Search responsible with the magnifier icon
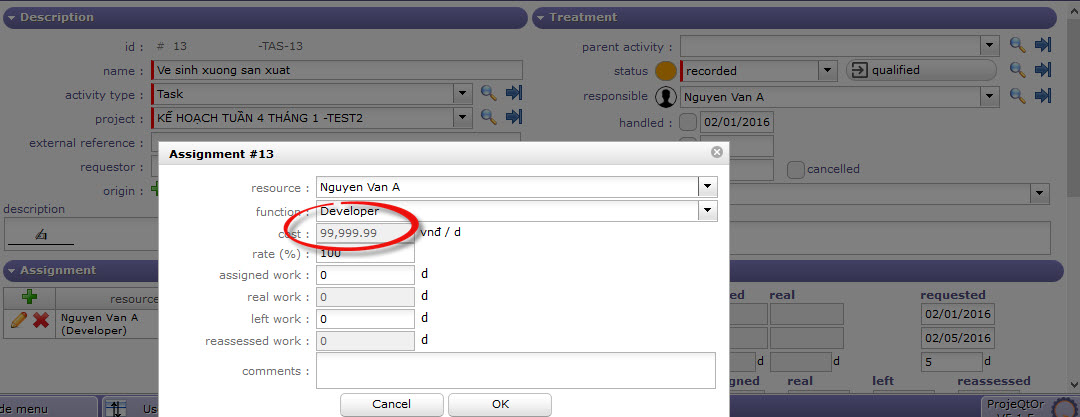Viewport: 1080px width, 417px height. click(x=1017, y=95)
